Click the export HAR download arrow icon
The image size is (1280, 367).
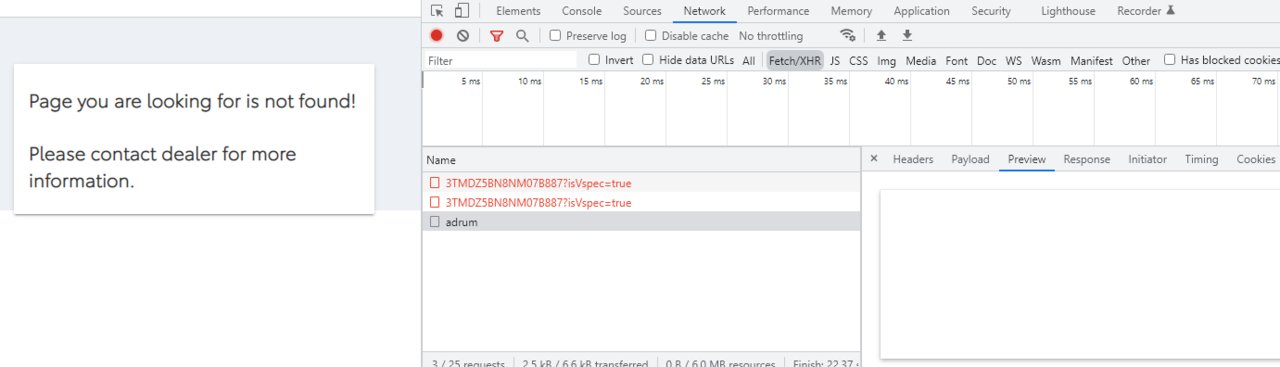[x=907, y=35]
